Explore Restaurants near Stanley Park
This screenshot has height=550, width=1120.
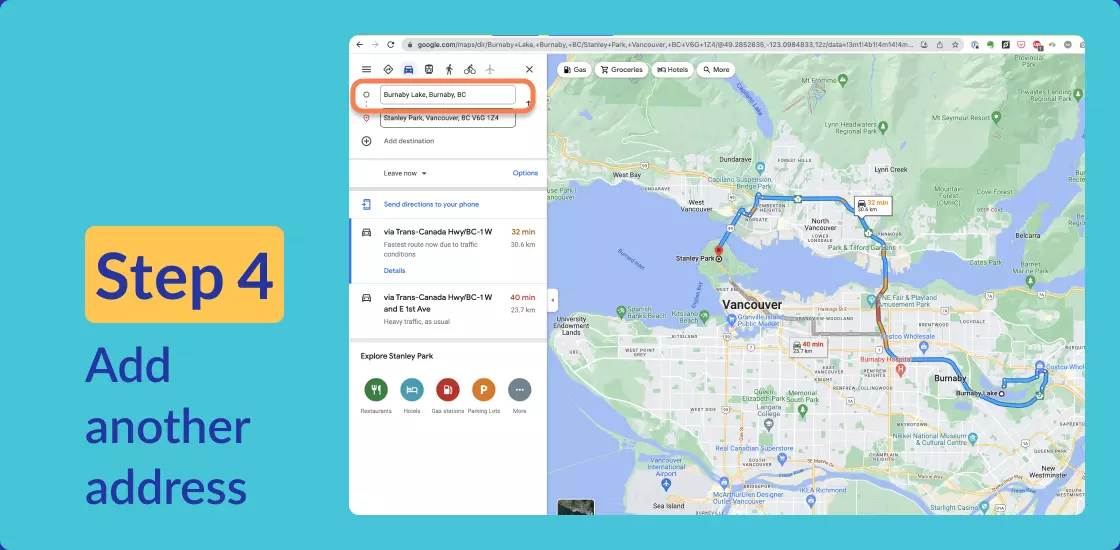pos(376,390)
